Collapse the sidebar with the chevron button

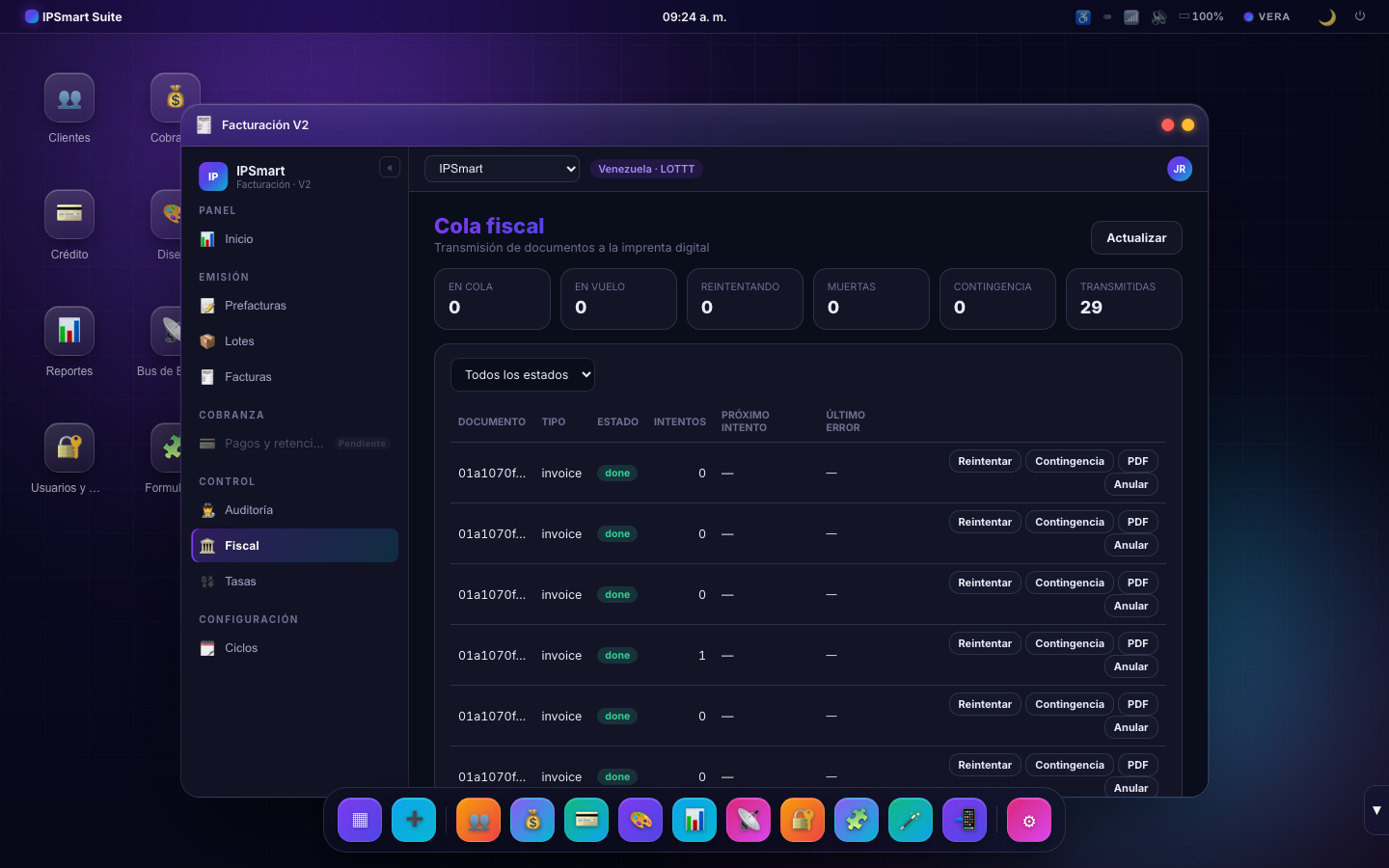tap(390, 168)
